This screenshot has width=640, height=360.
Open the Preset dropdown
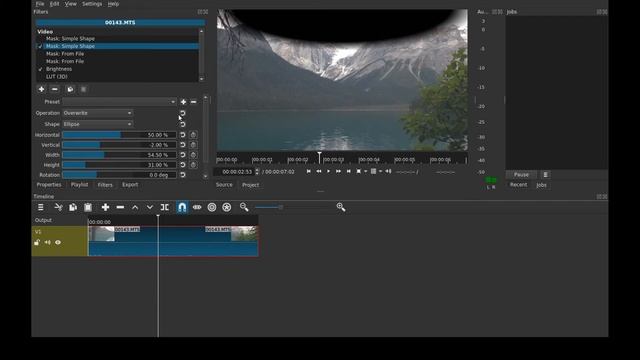119,102
